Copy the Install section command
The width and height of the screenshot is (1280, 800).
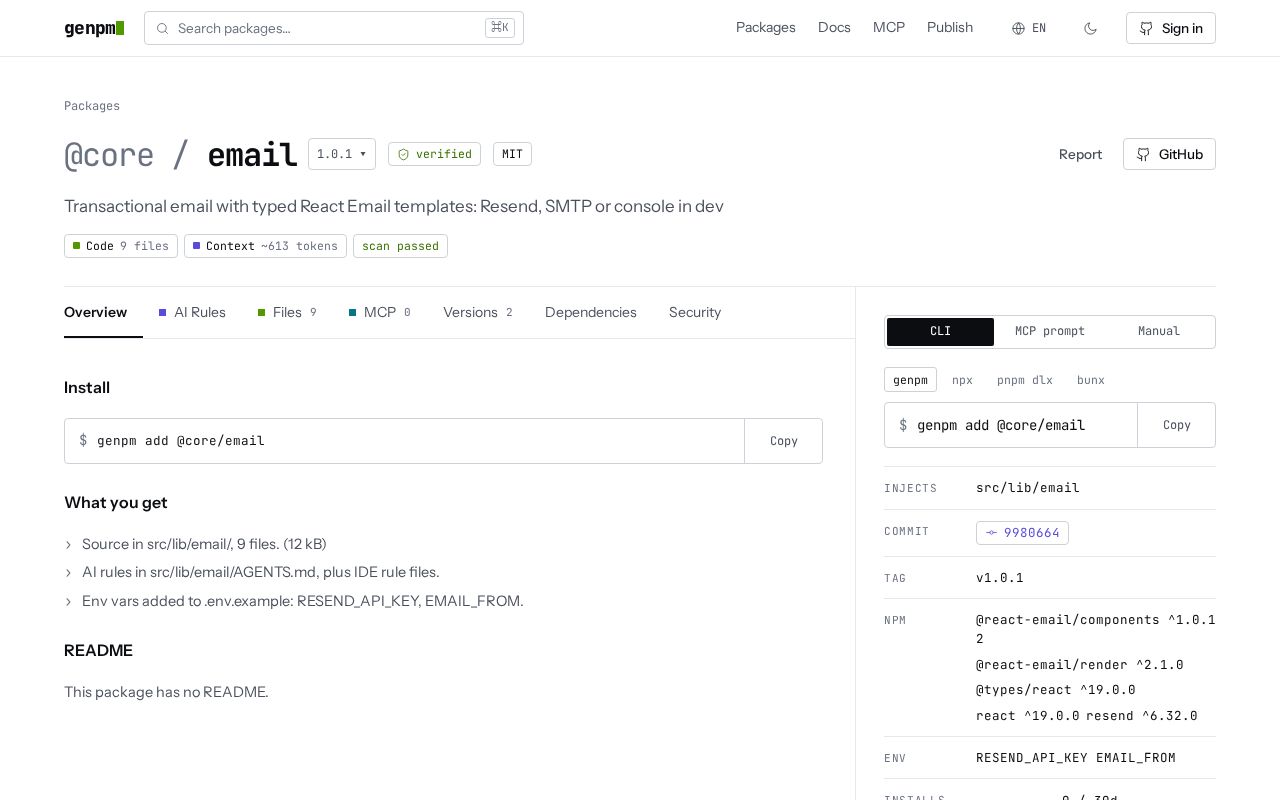pos(784,441)
